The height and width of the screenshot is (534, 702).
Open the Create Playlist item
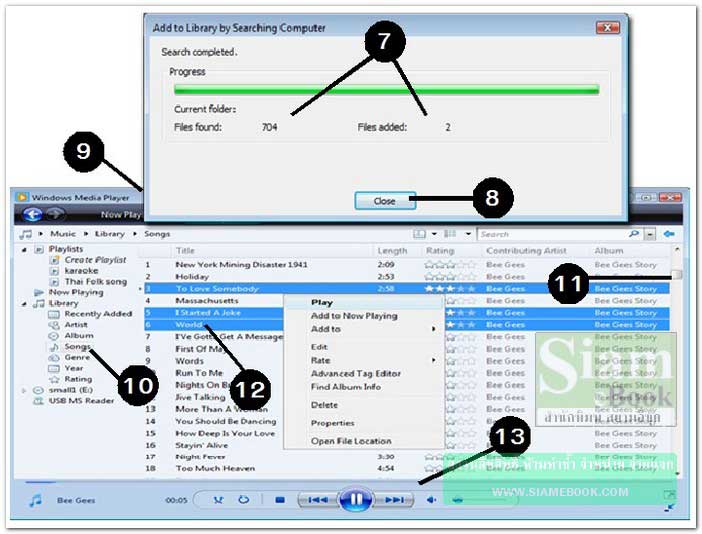pos(95,260)
